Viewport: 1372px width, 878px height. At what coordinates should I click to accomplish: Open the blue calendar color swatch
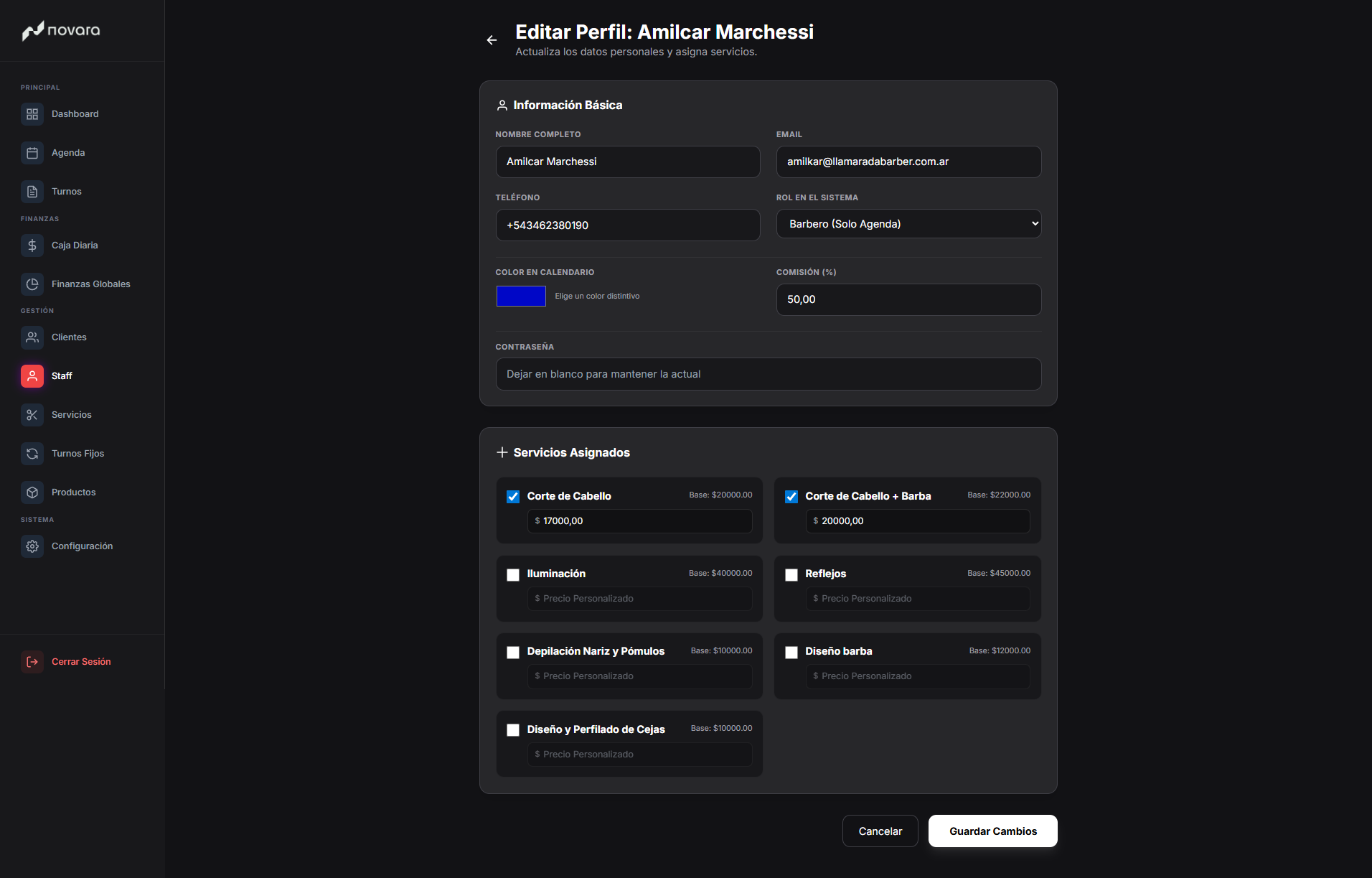pos(521,296)
